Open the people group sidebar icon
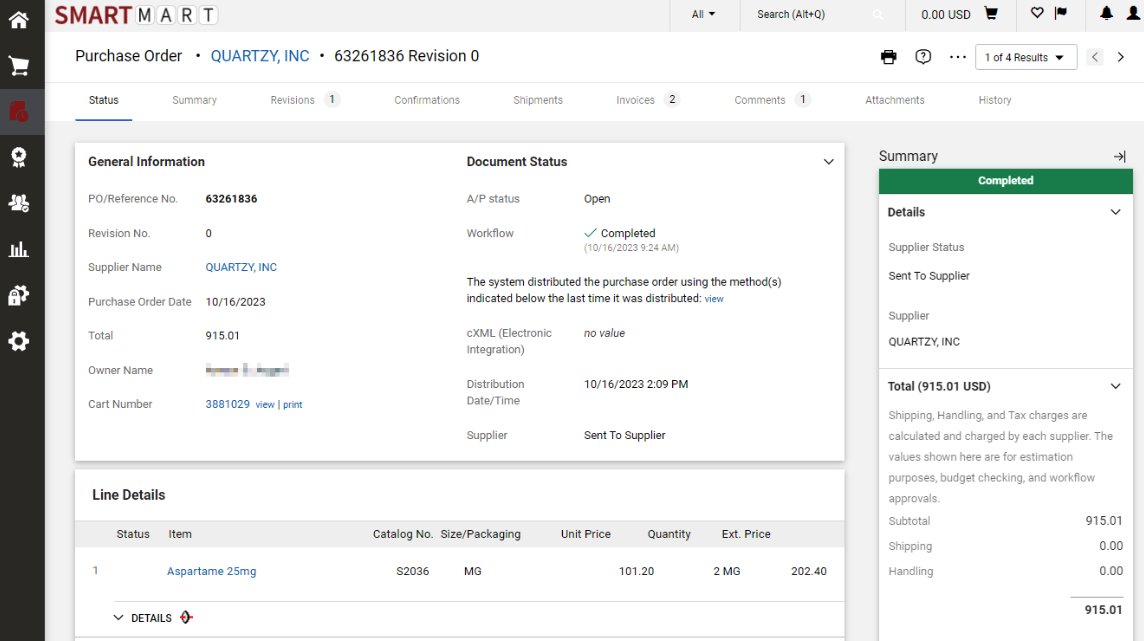 [x=19, y=203]
